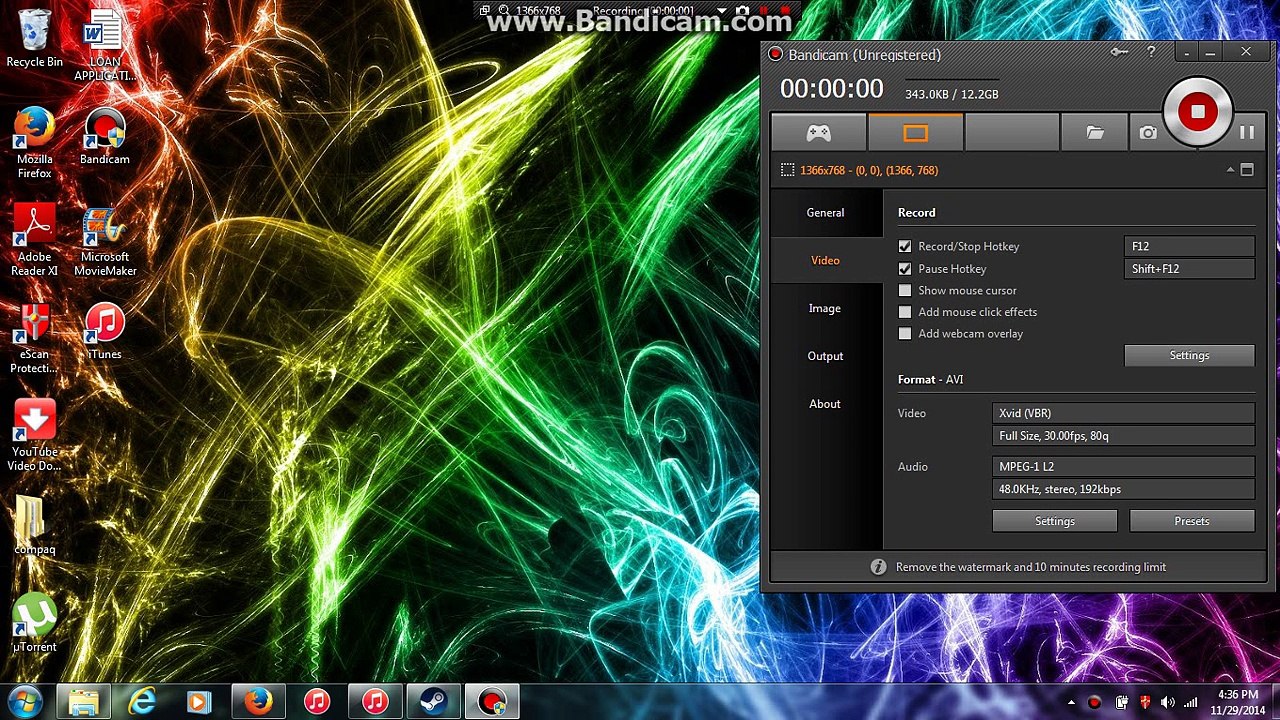The width and height of the screenshot is (1280, 720).
Task: Click the Xvid (VBR) video codec value
Action: click(1123, 413)
